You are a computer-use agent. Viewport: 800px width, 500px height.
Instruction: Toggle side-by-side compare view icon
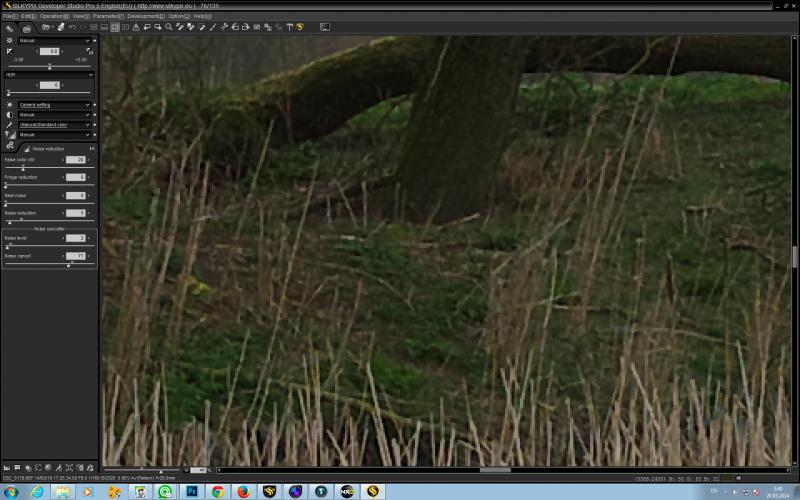click(x=126, y=27)
